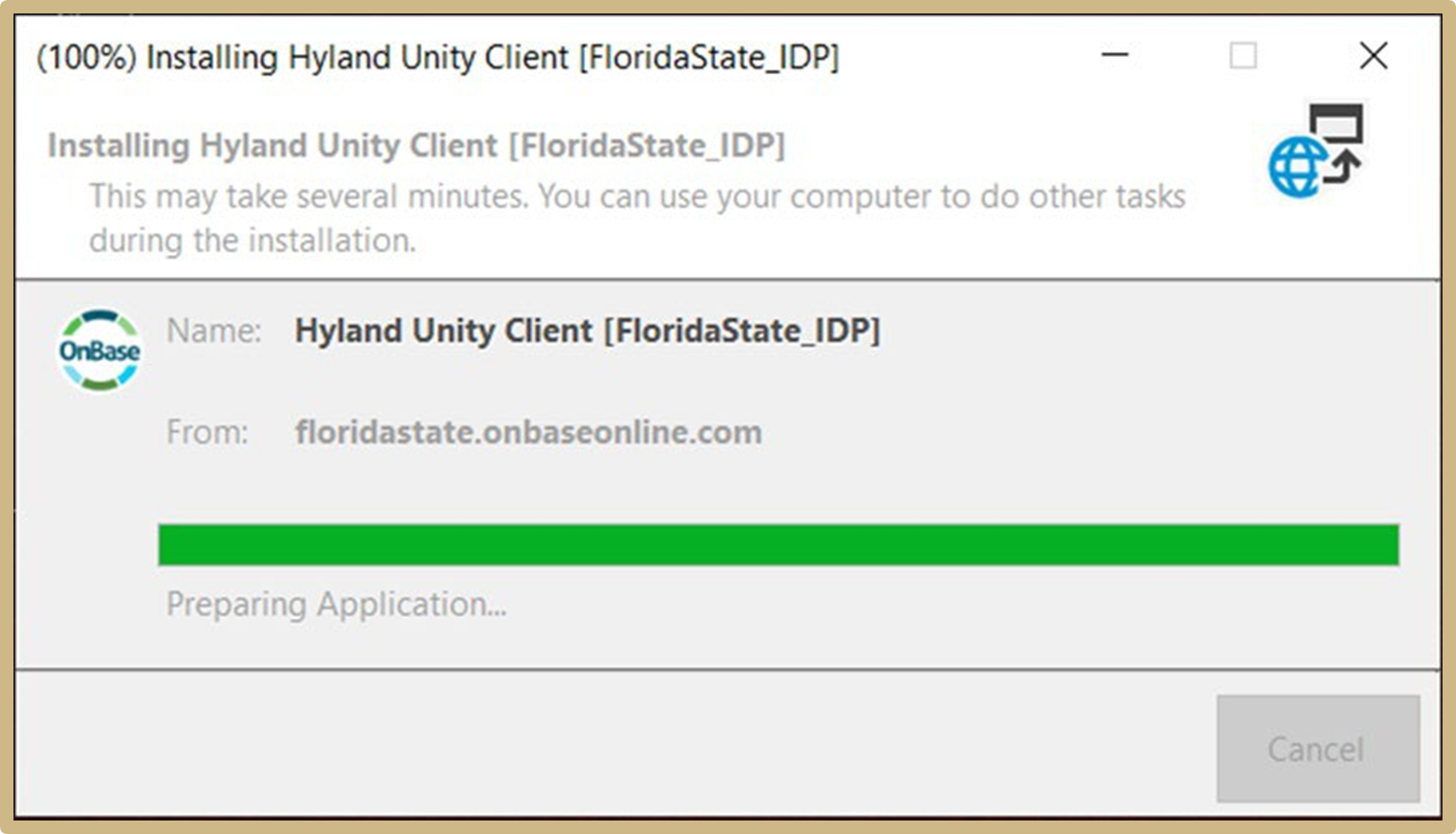Click the floridastate.onbaseonline.com source address
This screenshot has height=834, width=1456.
click(528, 431)
